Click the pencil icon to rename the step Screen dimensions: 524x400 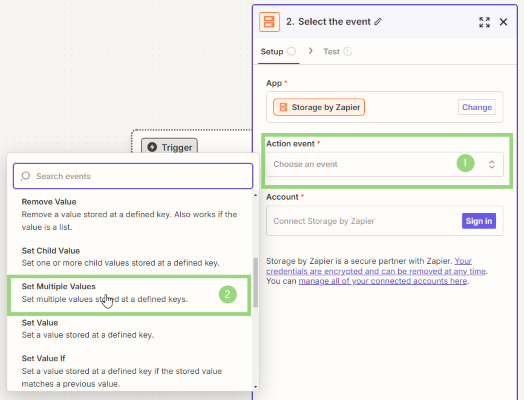pyautogui.click(x=378, y=22)
